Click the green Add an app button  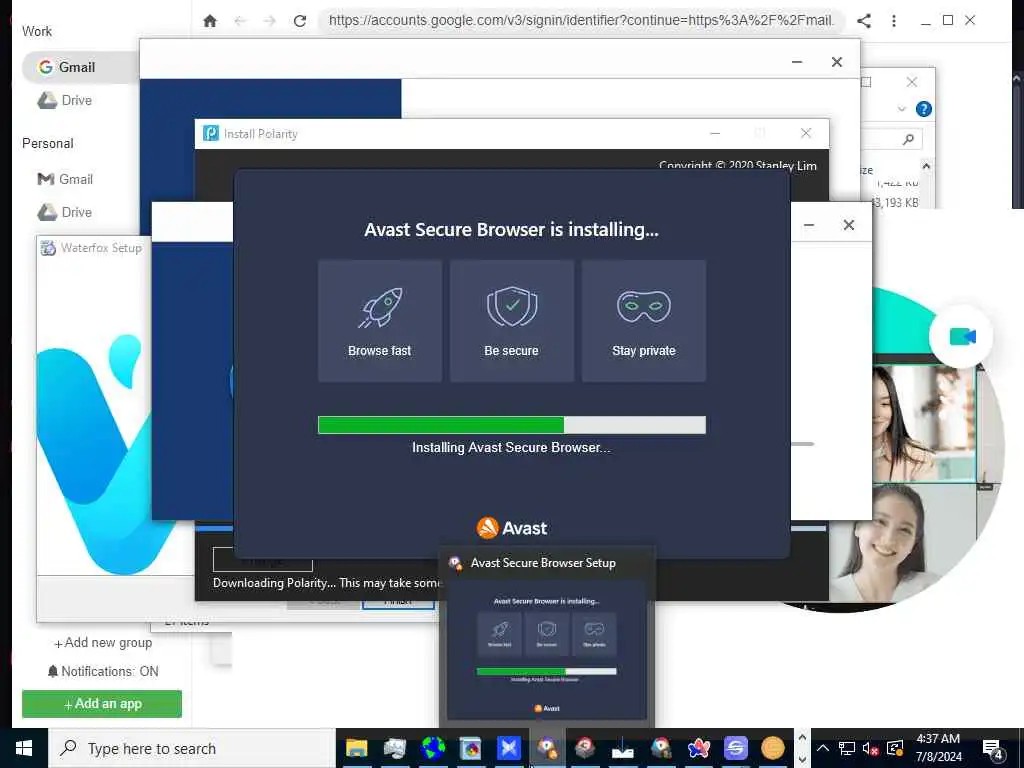pyautogui.click(x=102, y=704)
